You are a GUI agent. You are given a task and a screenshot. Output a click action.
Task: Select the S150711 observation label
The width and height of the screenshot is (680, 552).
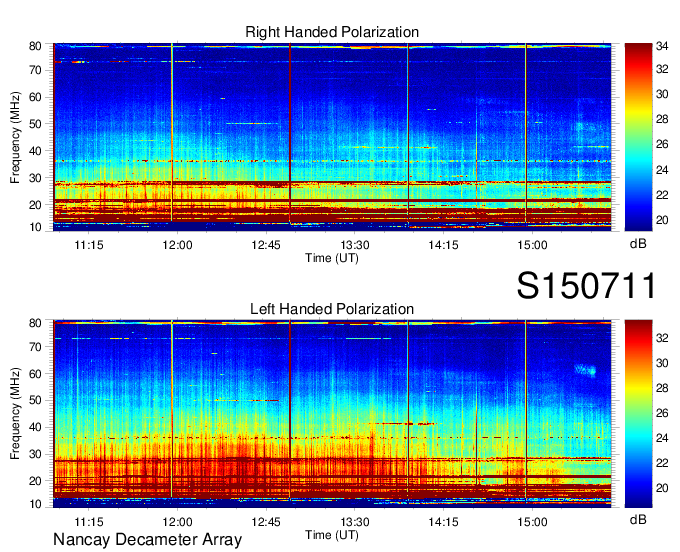click(586, 286)
